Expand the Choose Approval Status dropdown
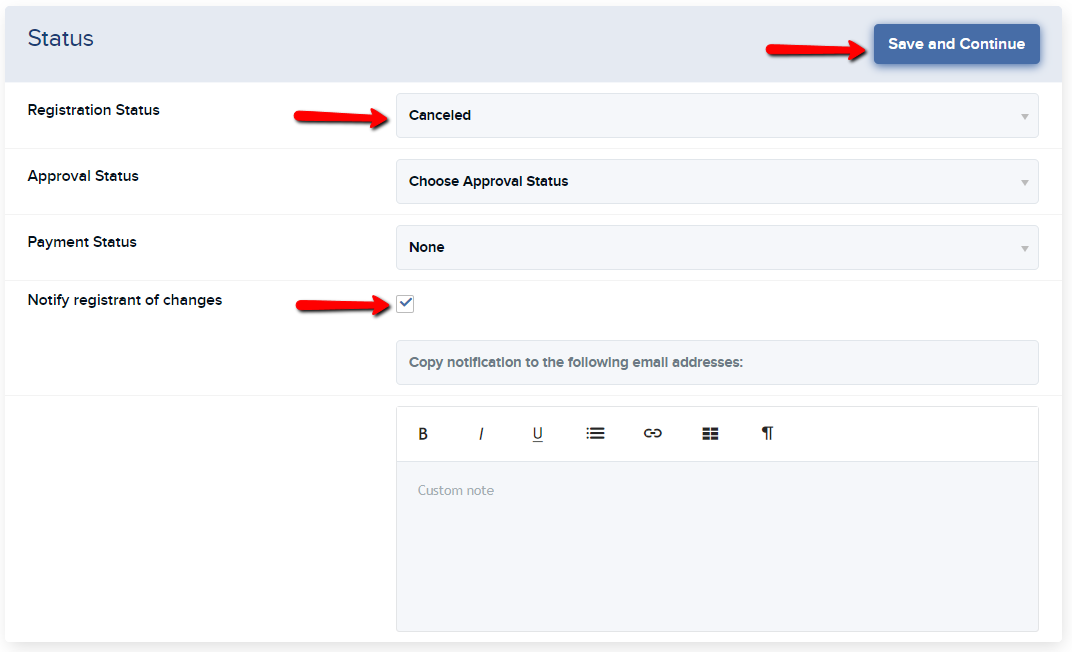The image size is (1072, 652). 716,181
